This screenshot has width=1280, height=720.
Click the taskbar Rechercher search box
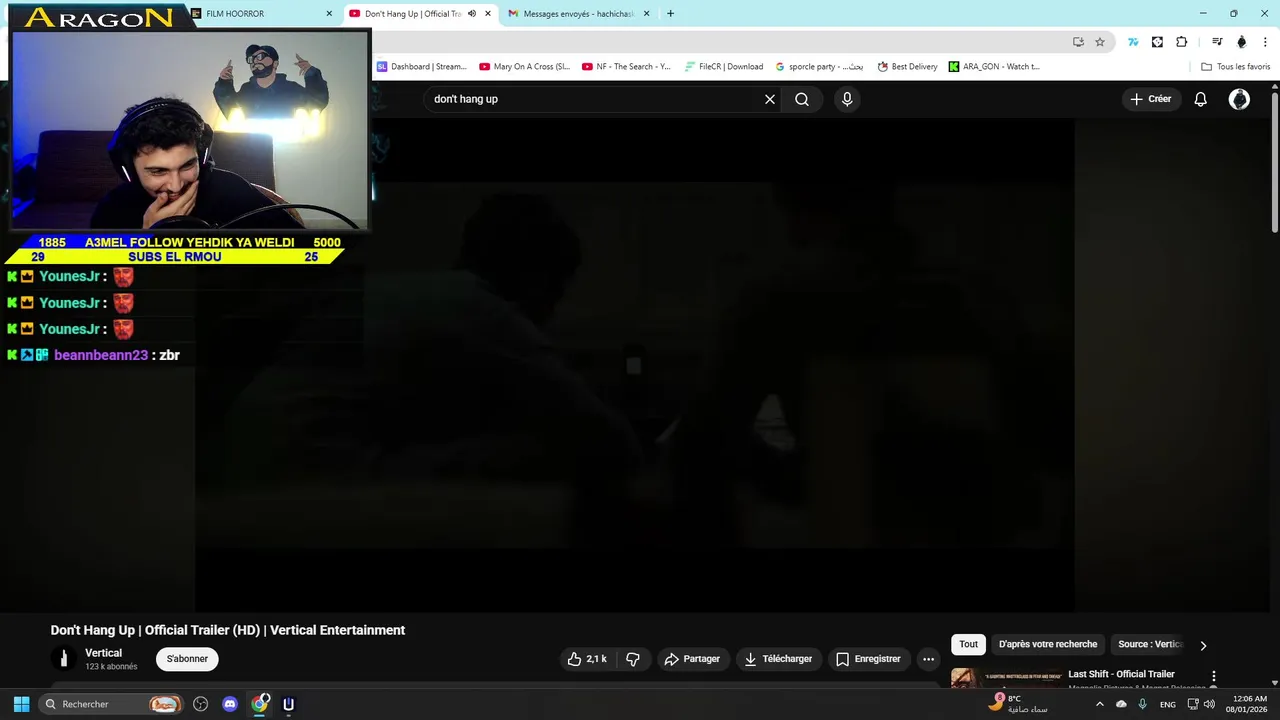pyautogui.click(x=112, y=704)
